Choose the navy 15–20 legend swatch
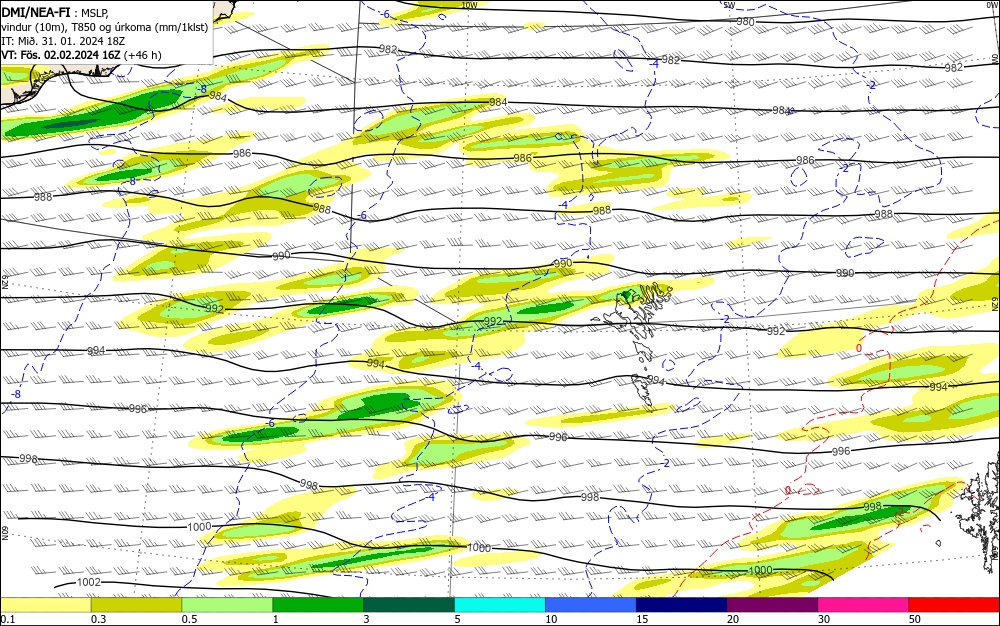1000x626 pixels. [681, 605]
